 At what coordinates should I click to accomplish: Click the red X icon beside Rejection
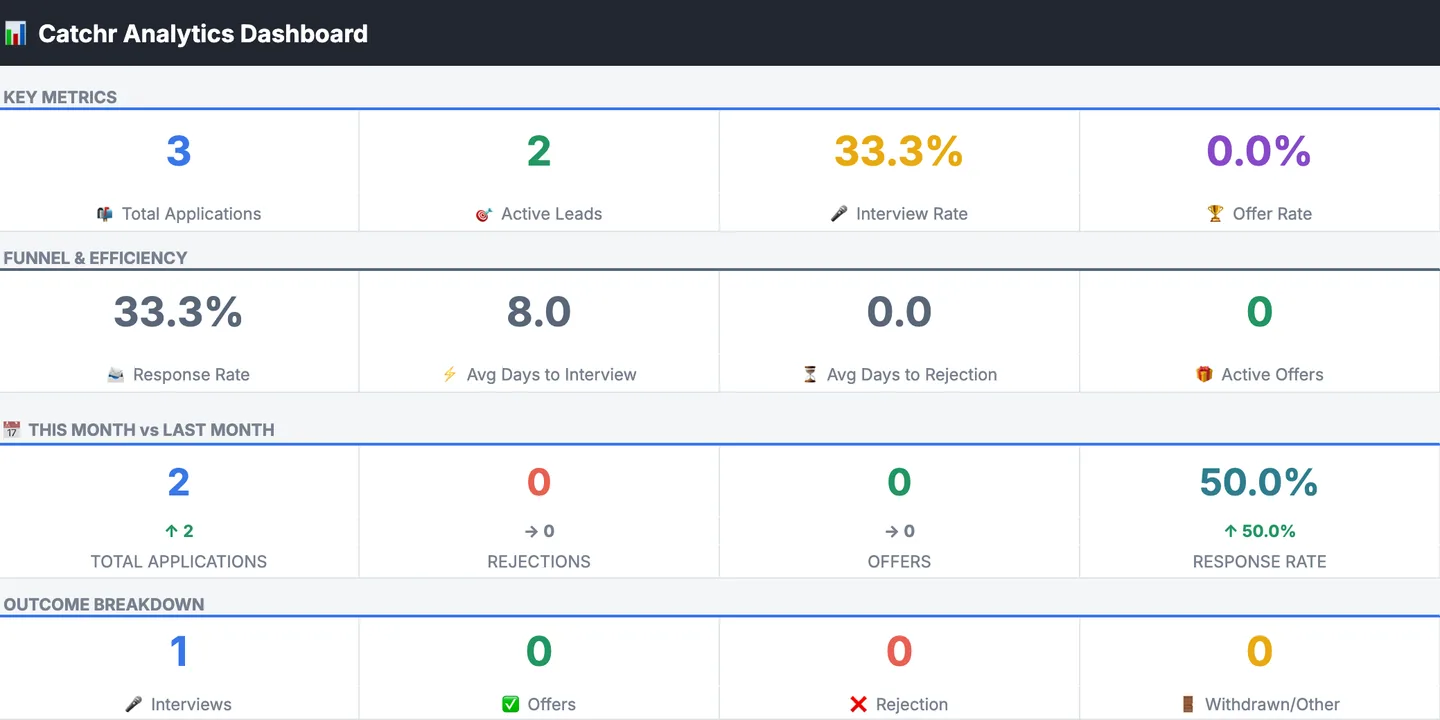(858, 704)
